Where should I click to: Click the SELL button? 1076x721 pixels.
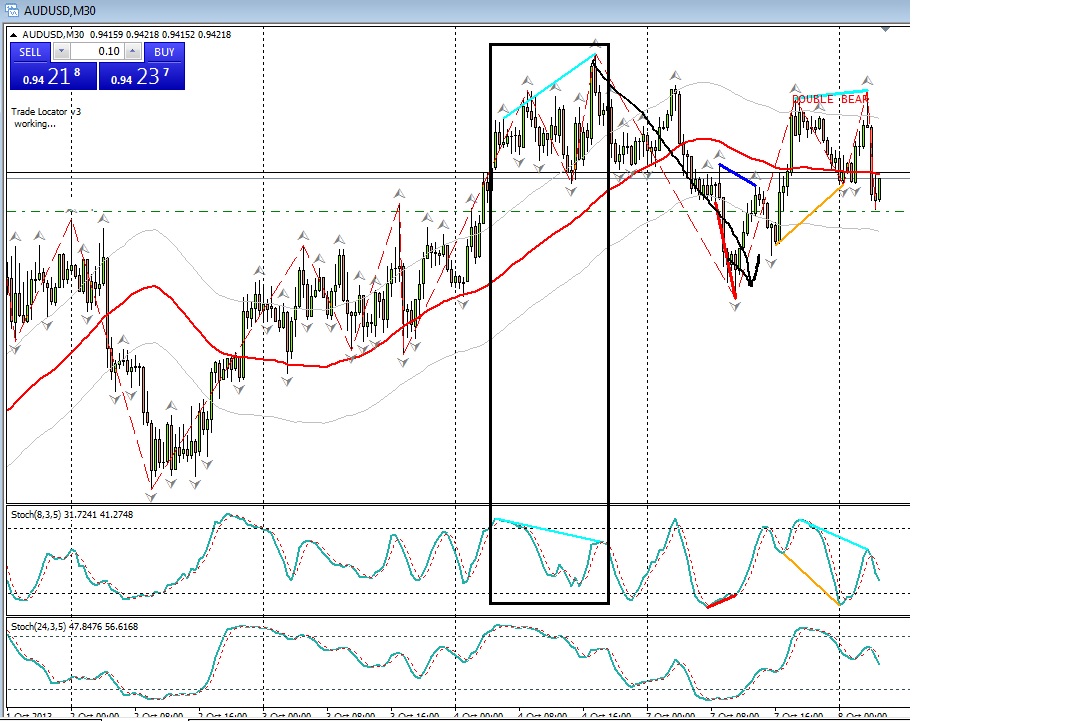click(x=30, y=51)
